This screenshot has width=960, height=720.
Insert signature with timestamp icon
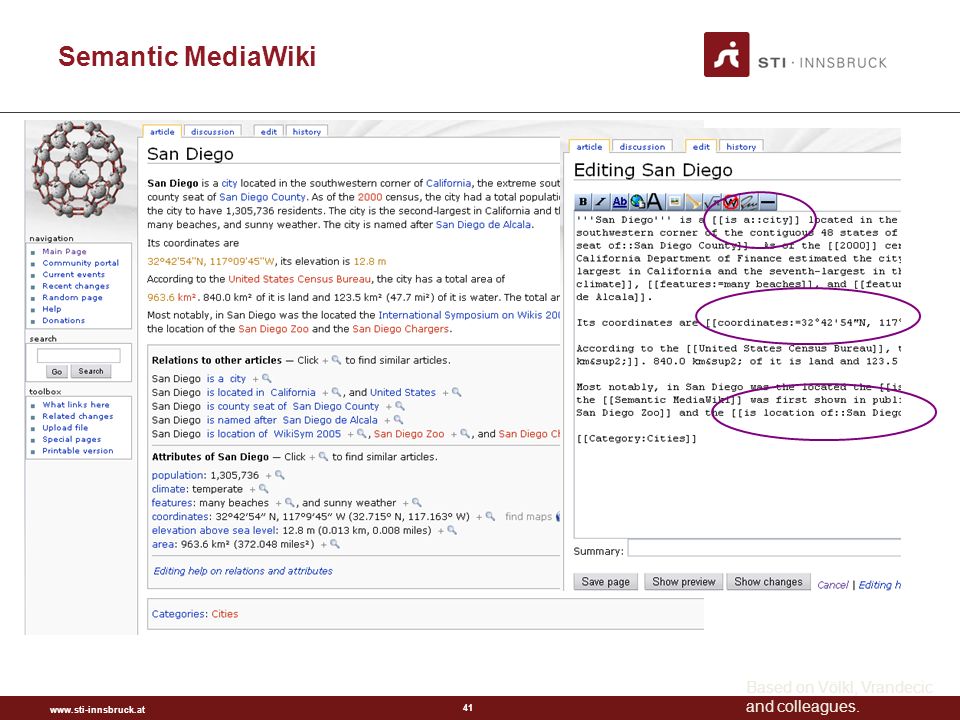749,201
